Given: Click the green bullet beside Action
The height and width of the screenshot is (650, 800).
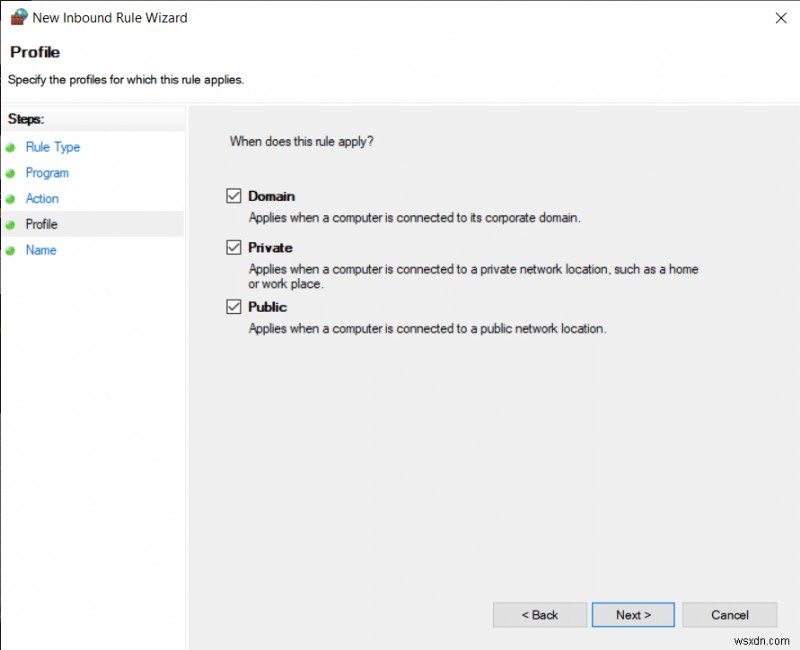Looking at the screenshot, I should tap(10, 199).
